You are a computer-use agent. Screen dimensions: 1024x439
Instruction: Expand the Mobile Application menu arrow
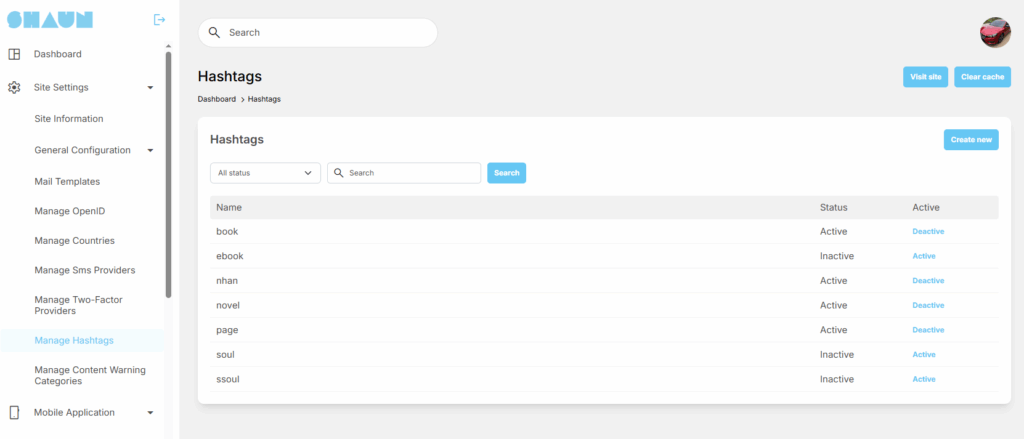(x=150, y=412)
